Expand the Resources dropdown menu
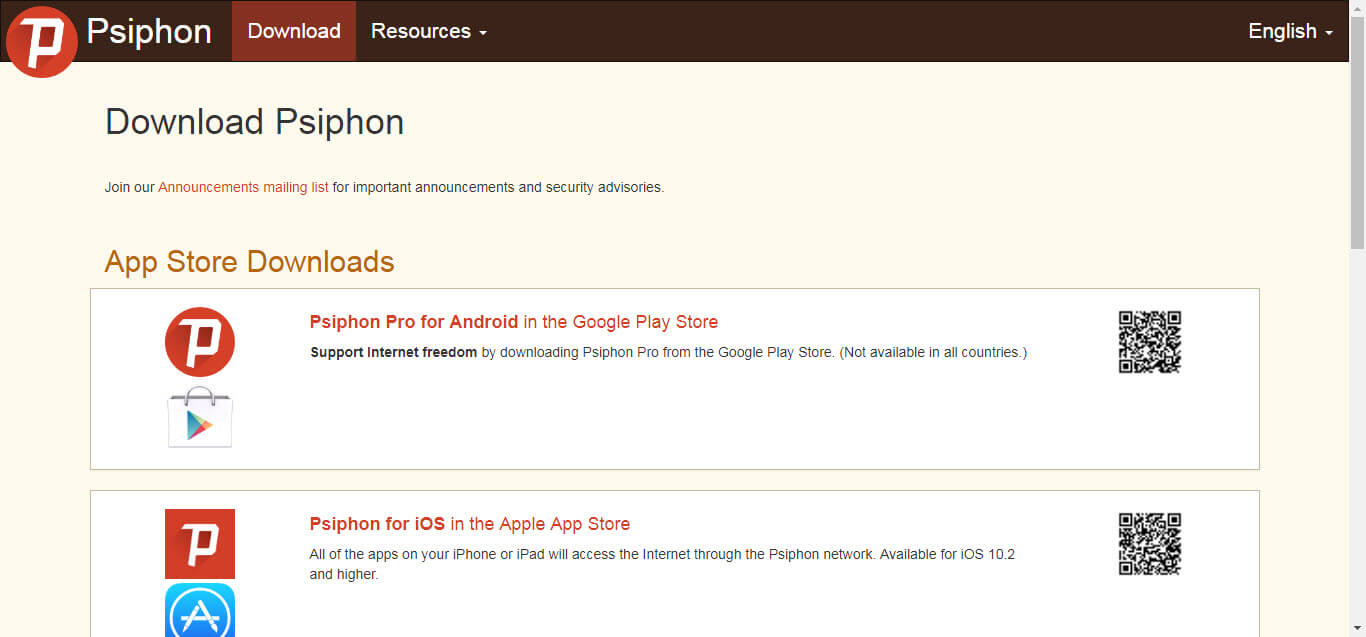1366x637 pixels. [x=429, y=31]
